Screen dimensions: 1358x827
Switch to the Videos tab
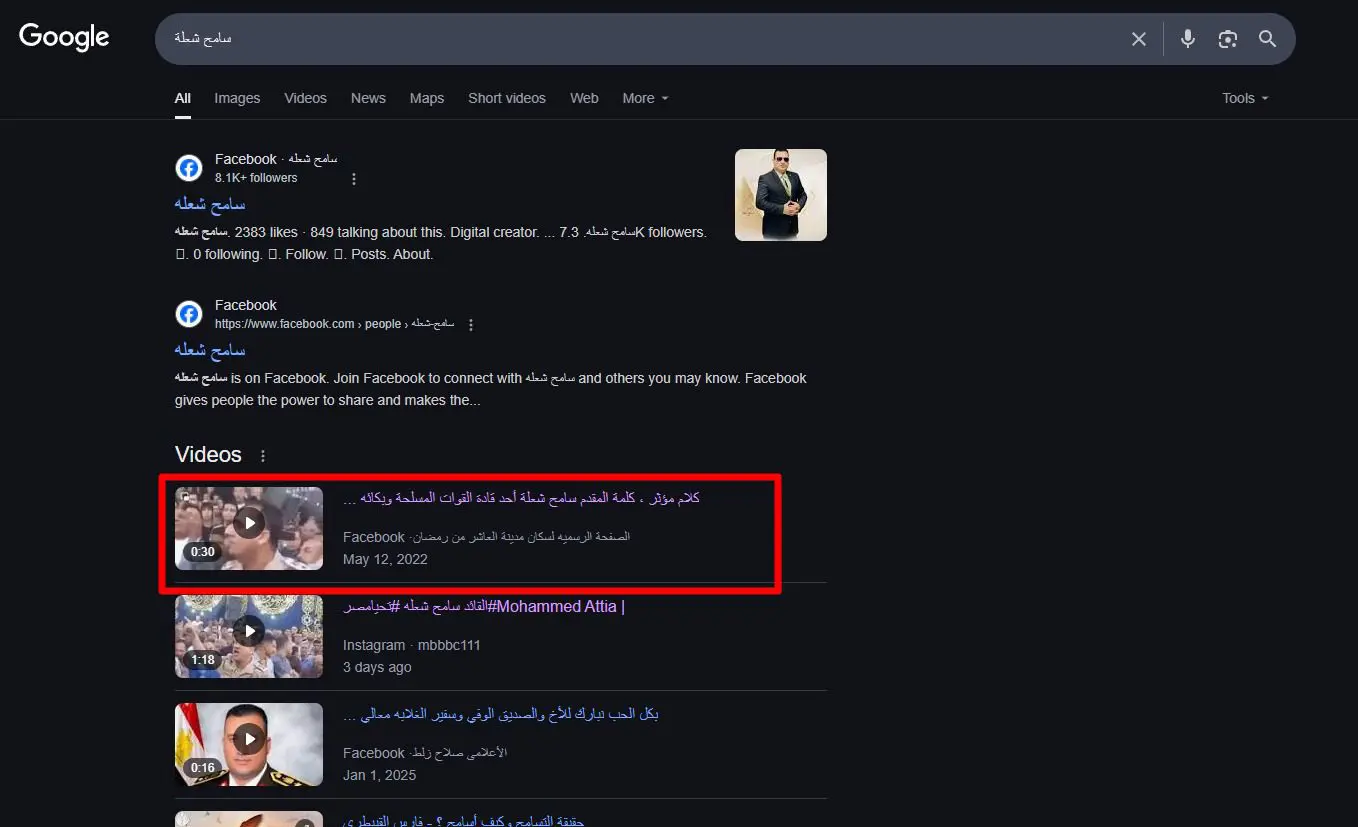305,98
